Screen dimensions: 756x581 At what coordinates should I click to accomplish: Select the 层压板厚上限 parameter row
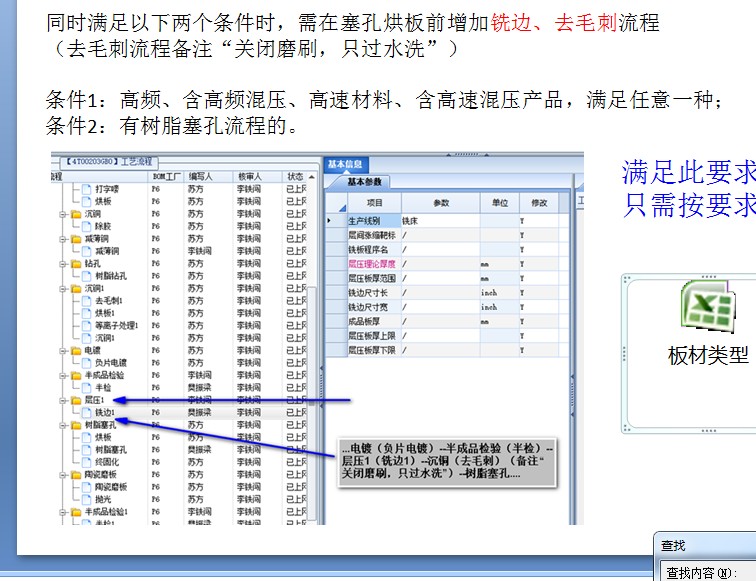[447, 336]
